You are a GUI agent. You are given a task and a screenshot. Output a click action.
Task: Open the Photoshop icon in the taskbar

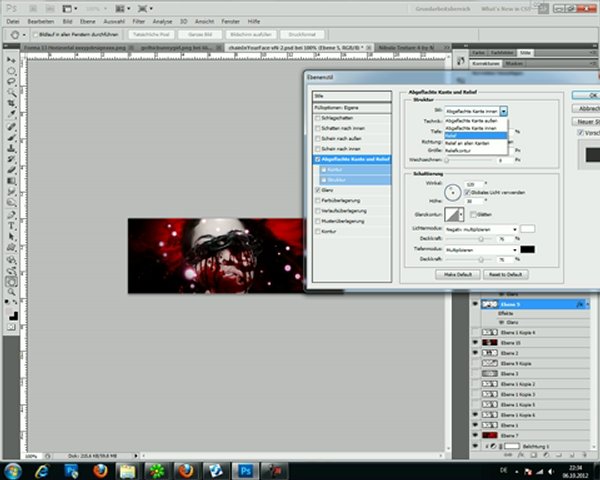pos(244,469)
